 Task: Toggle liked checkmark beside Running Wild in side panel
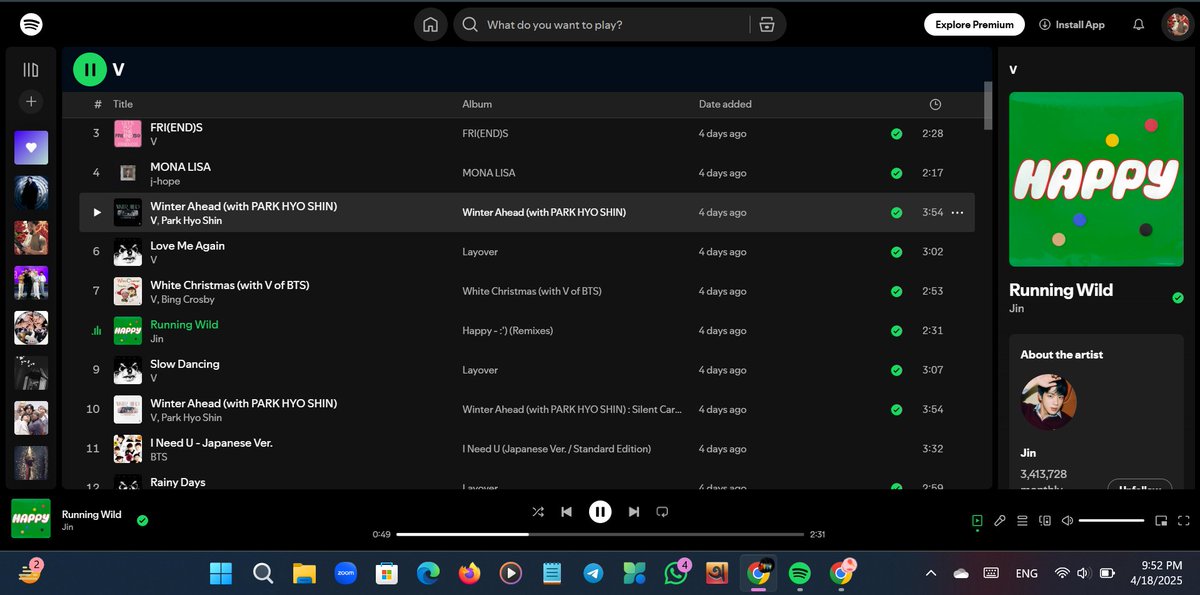pyautogui.click(x=1177, y=297)
